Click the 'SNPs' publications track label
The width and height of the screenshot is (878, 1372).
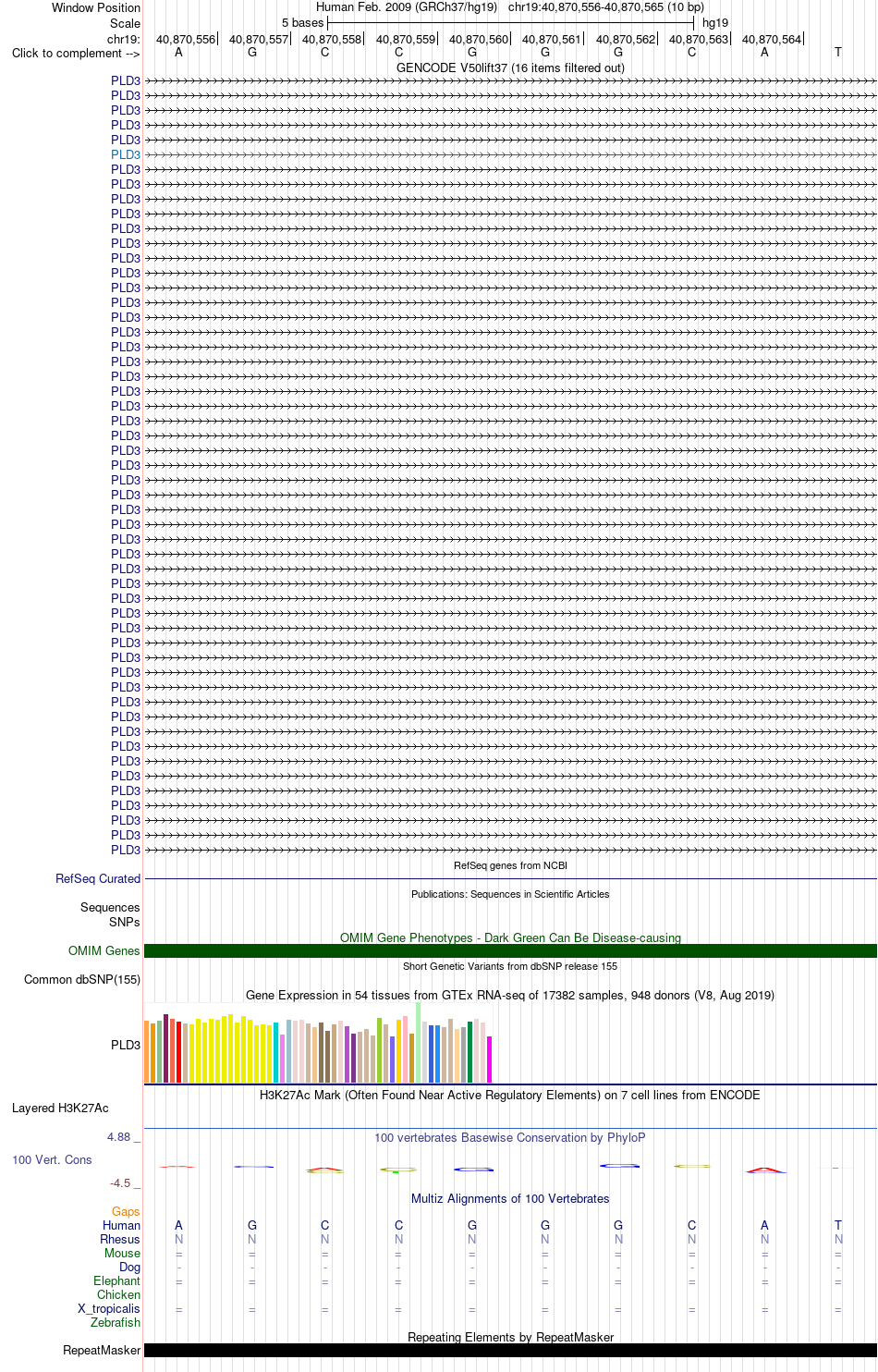click(125, 922)
